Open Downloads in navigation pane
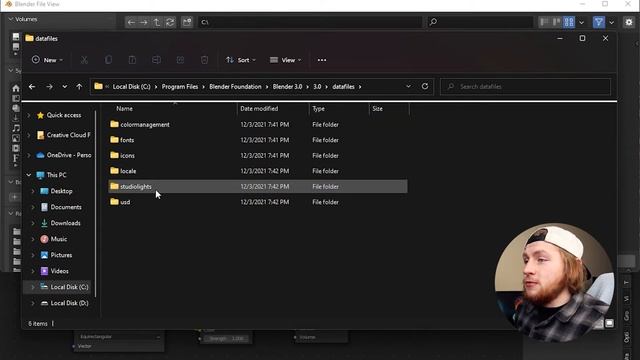Screen dimensions: 640x360 65,223
